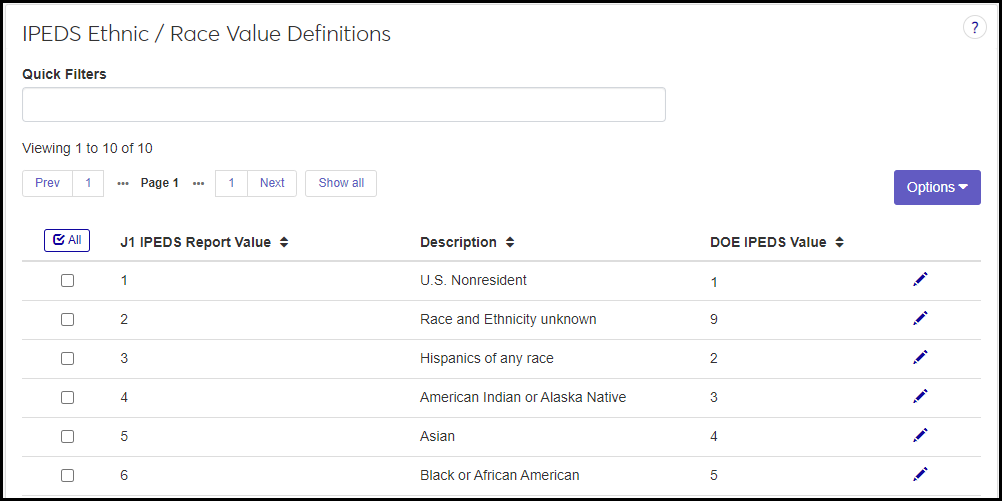Screen dimensions: 1002x501
Task: Select the Black or African American checkbox
Action: pos(67,476)
